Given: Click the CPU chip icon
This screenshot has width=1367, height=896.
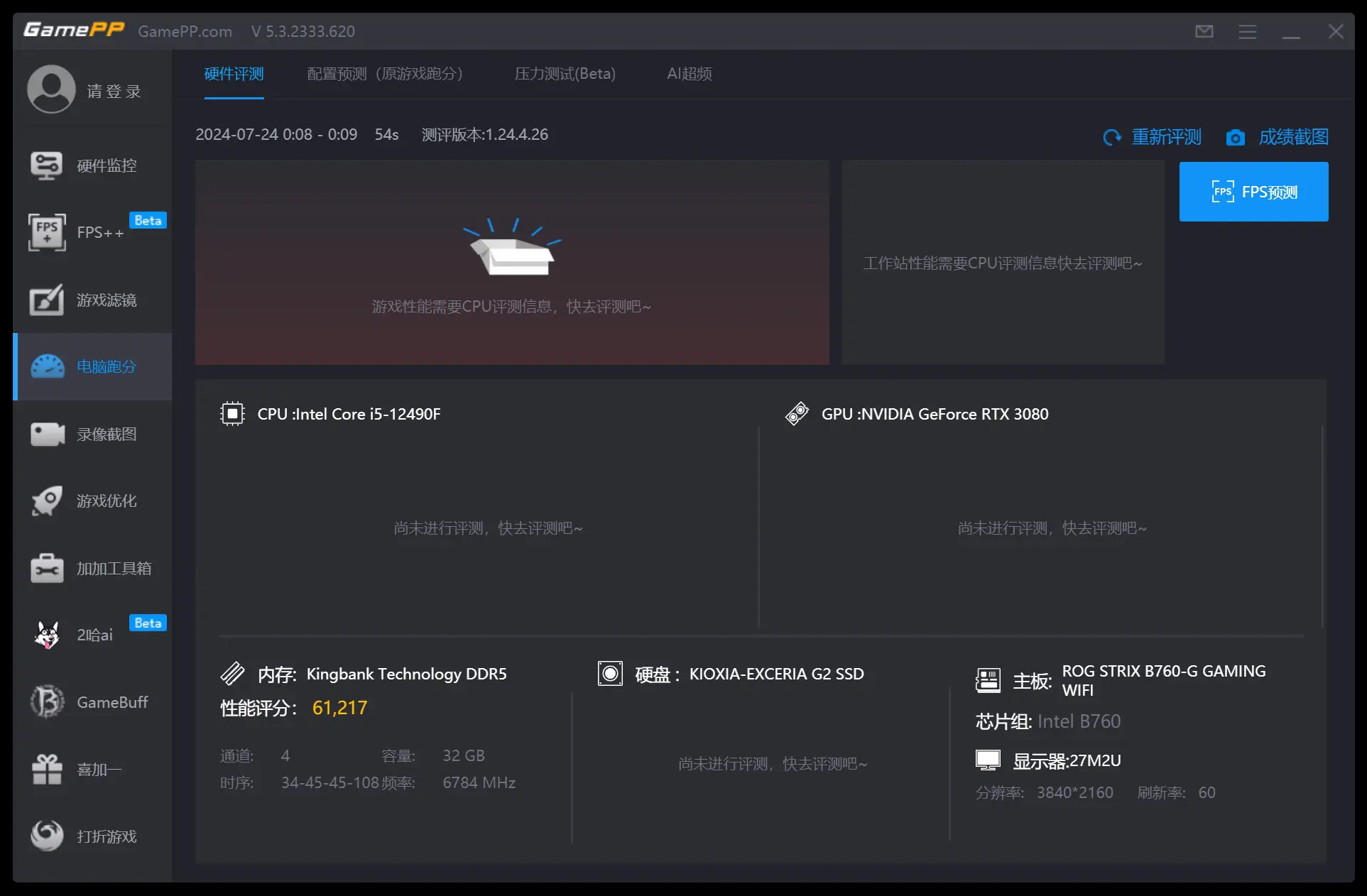Looking at the screenshot, I should 232,414.
